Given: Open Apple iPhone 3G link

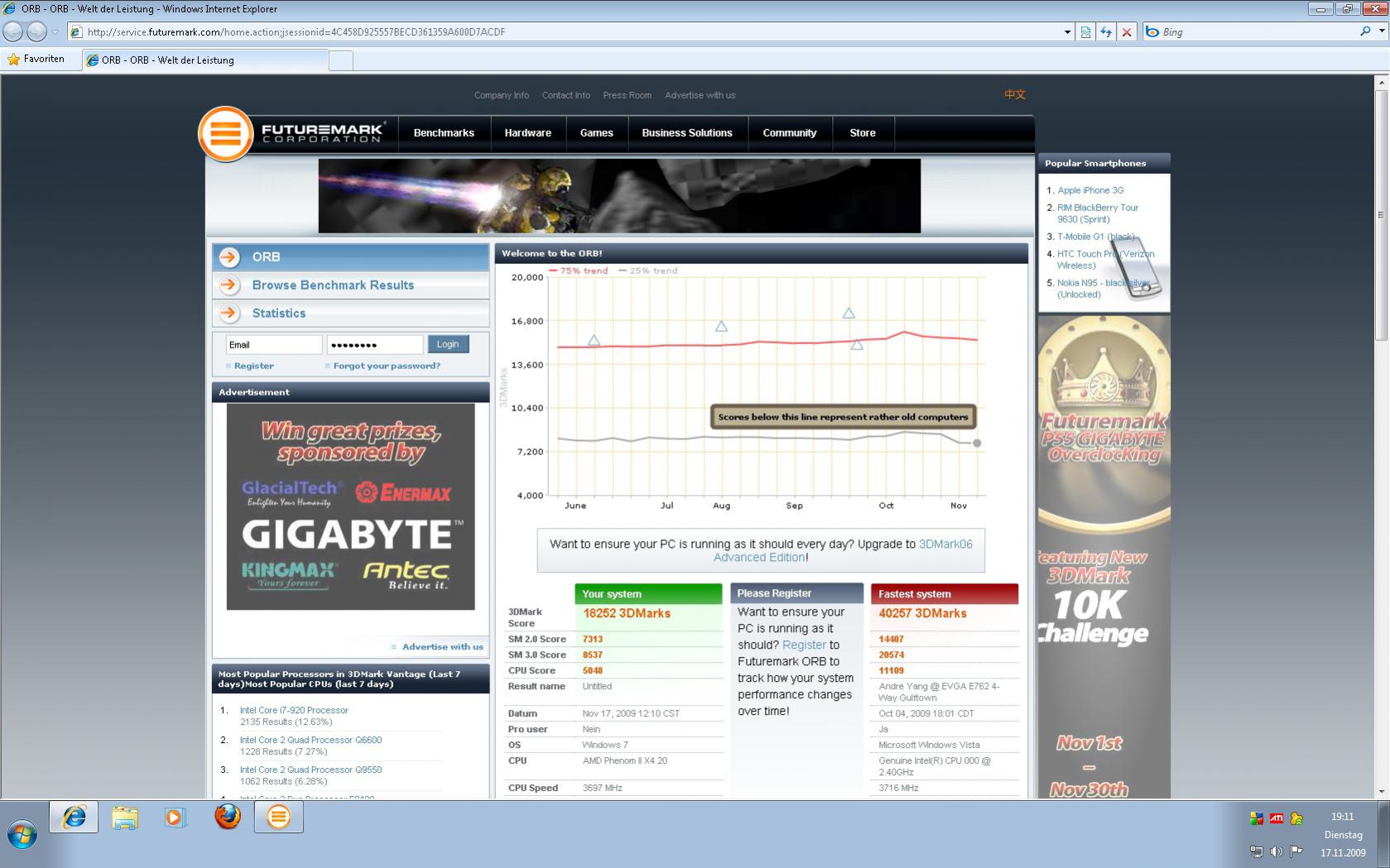Looking at the screenshot, I should click(1090, 190).
